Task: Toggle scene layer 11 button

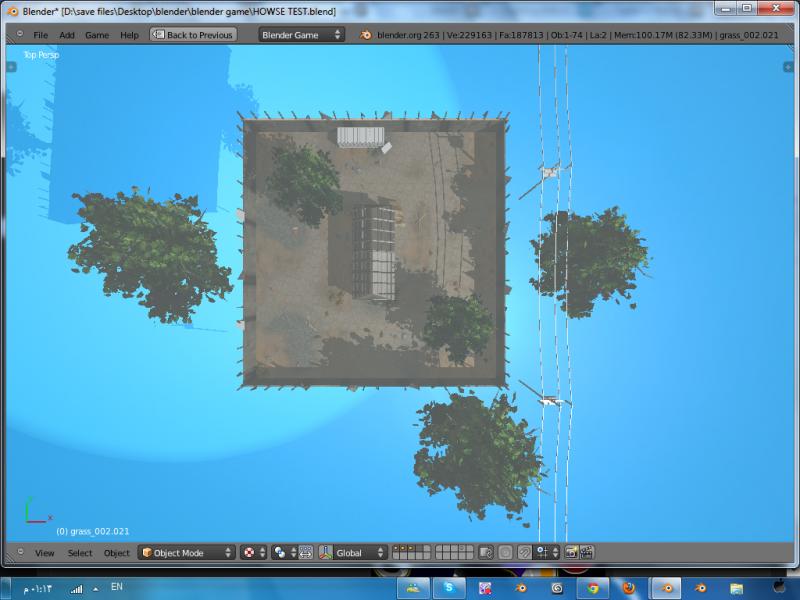Action: click(x=396, y=556)
